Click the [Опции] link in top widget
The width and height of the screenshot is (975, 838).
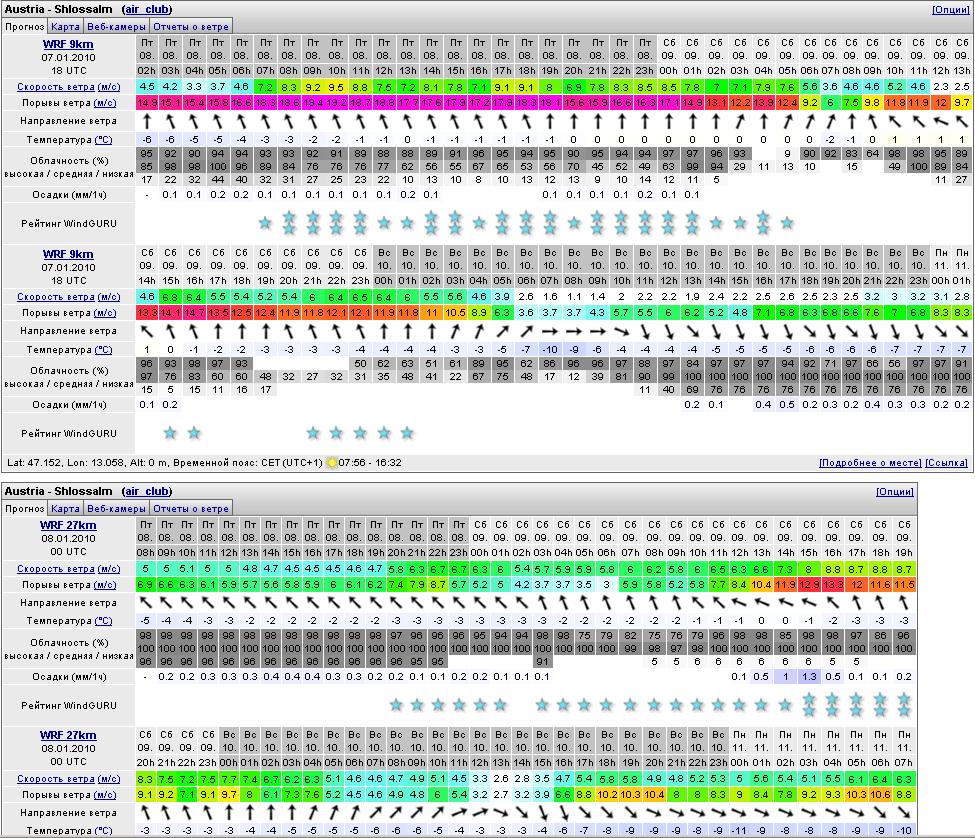[x=950, y=10]
